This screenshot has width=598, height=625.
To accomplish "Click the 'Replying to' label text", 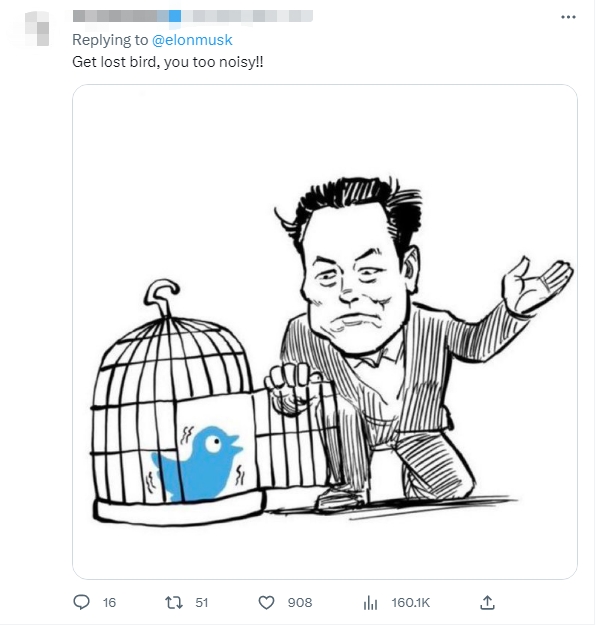I will pos(110,40).
